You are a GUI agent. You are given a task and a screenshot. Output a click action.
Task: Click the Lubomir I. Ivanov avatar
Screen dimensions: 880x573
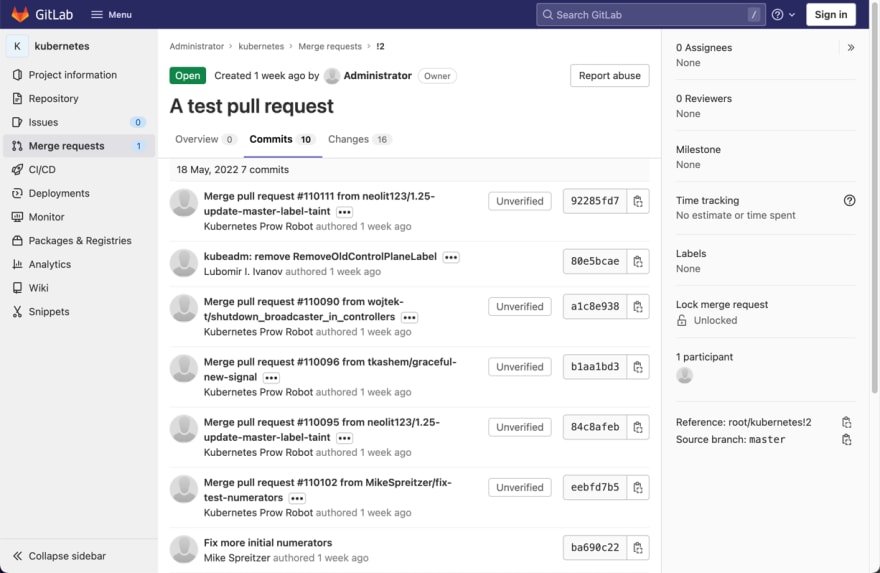[184, 263]
